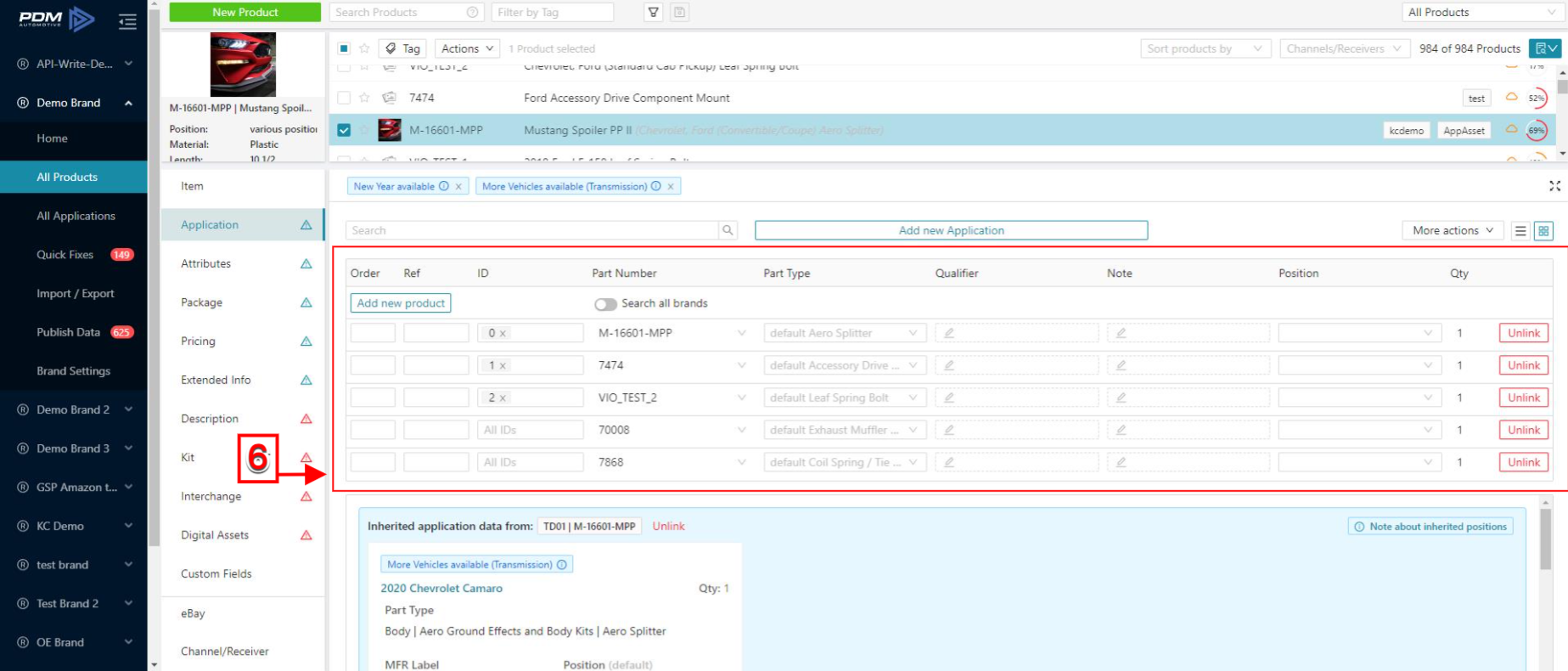Click the Add new Application button

click(951, 230)
